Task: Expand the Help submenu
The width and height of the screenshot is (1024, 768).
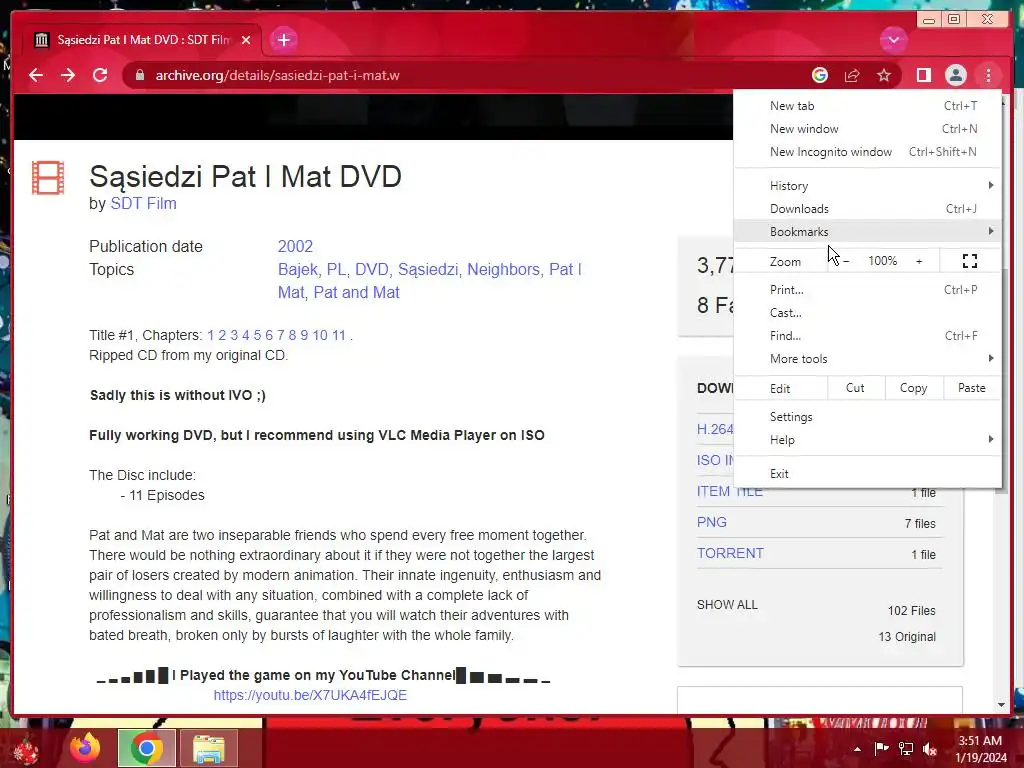Action: (x=867, y=440)
